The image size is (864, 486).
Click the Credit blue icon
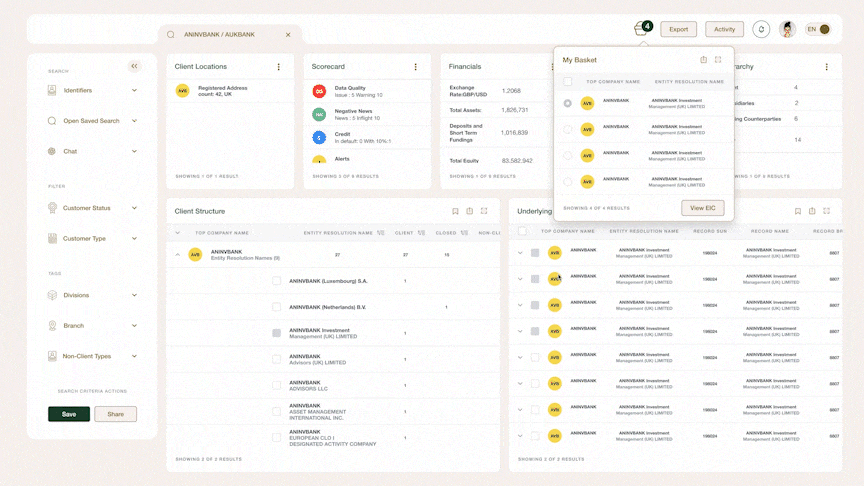click(319, 138)
